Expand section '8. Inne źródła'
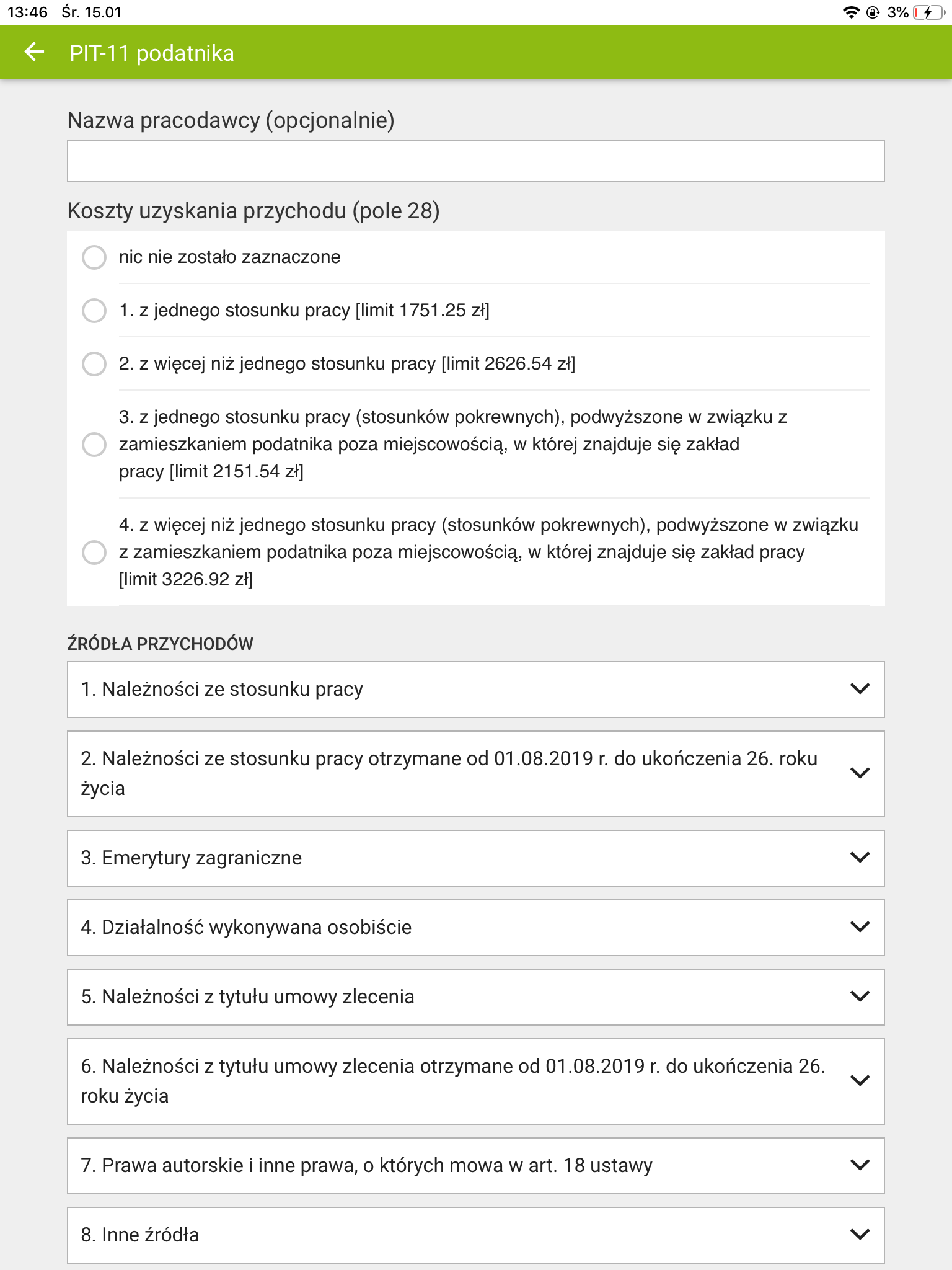Viewport: 952px width, 1270px height. (859, 1235)
